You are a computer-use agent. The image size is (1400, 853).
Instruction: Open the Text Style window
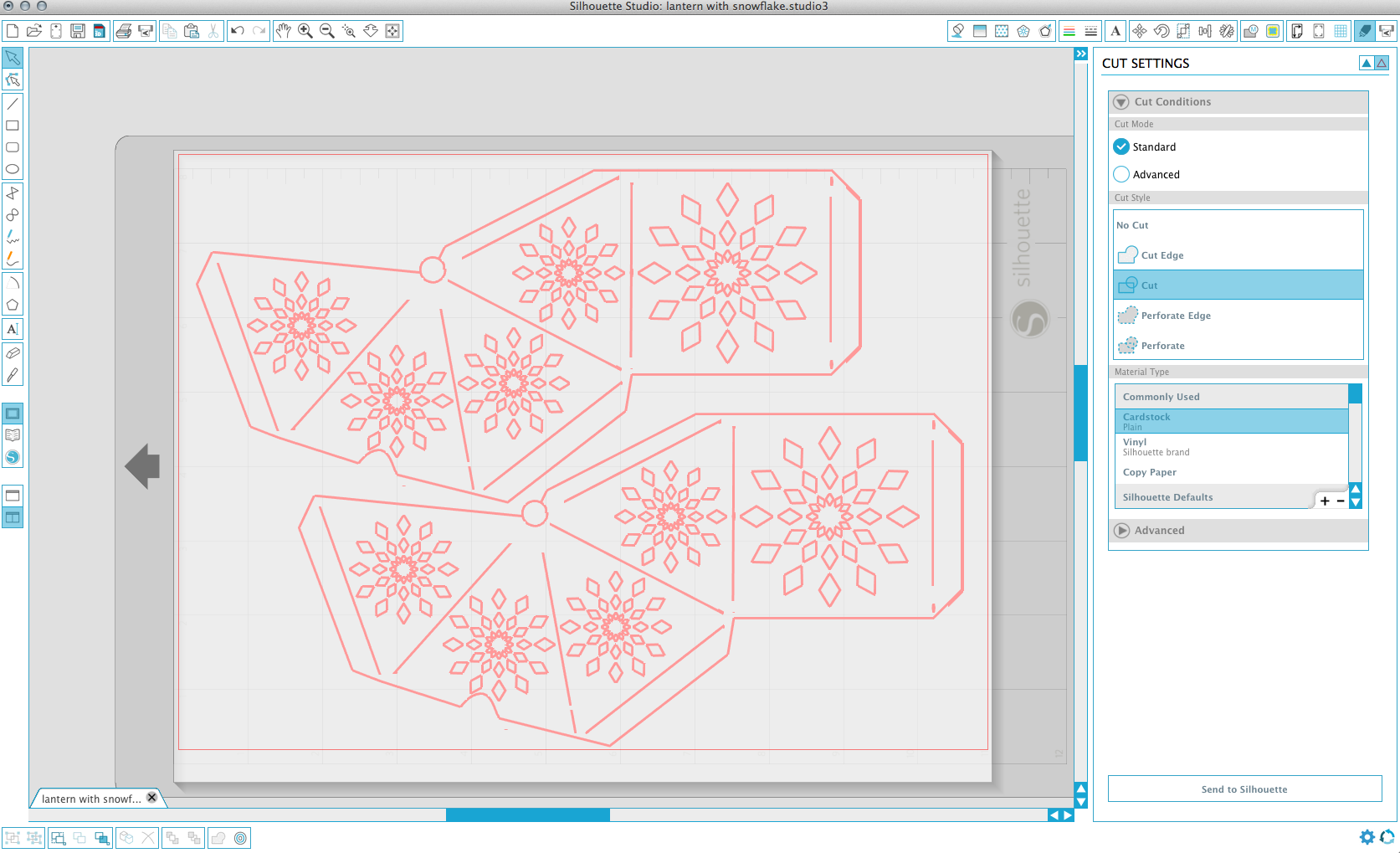(x=1115, y=31)
